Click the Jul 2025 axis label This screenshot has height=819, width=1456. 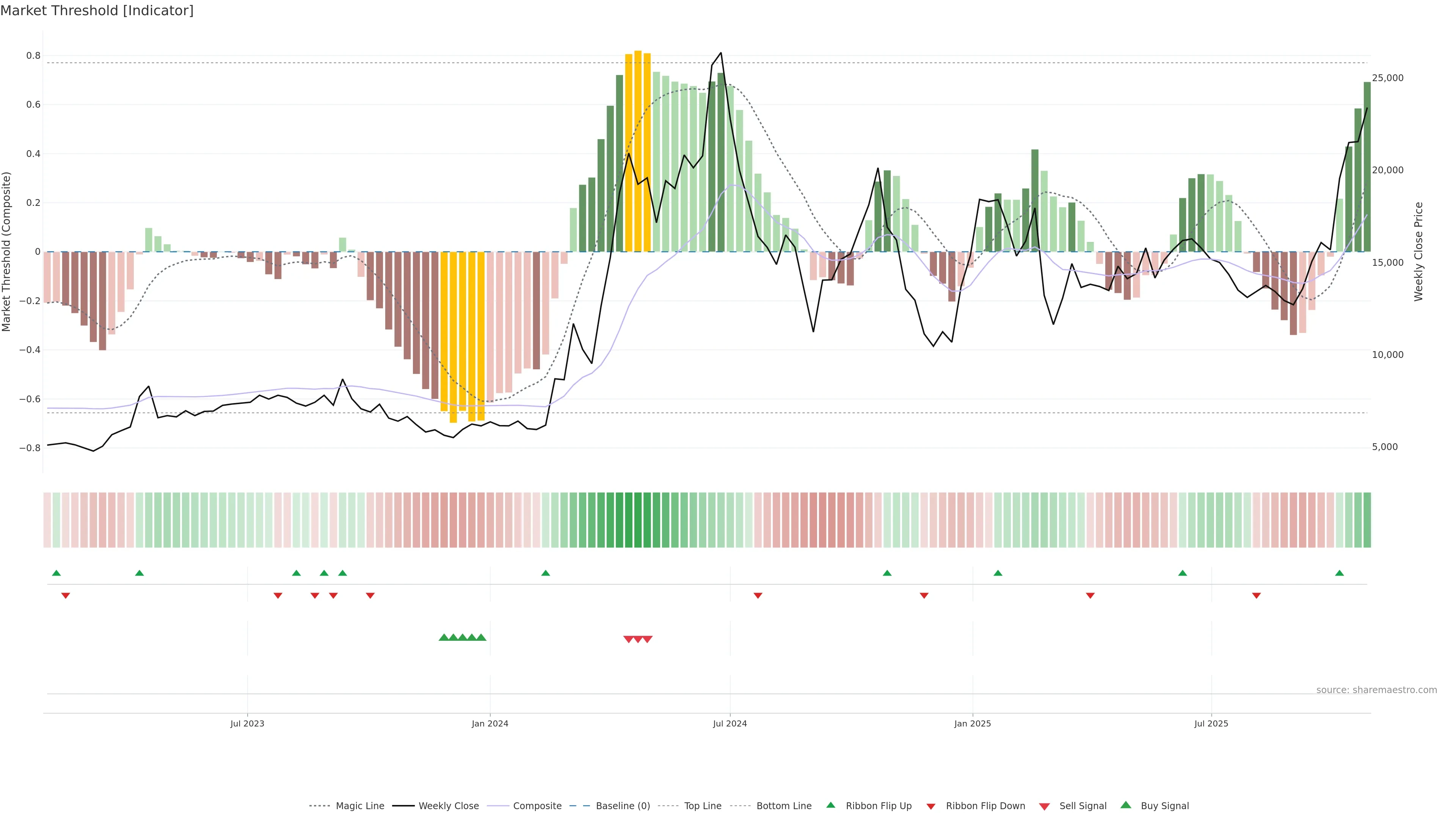1211,723
